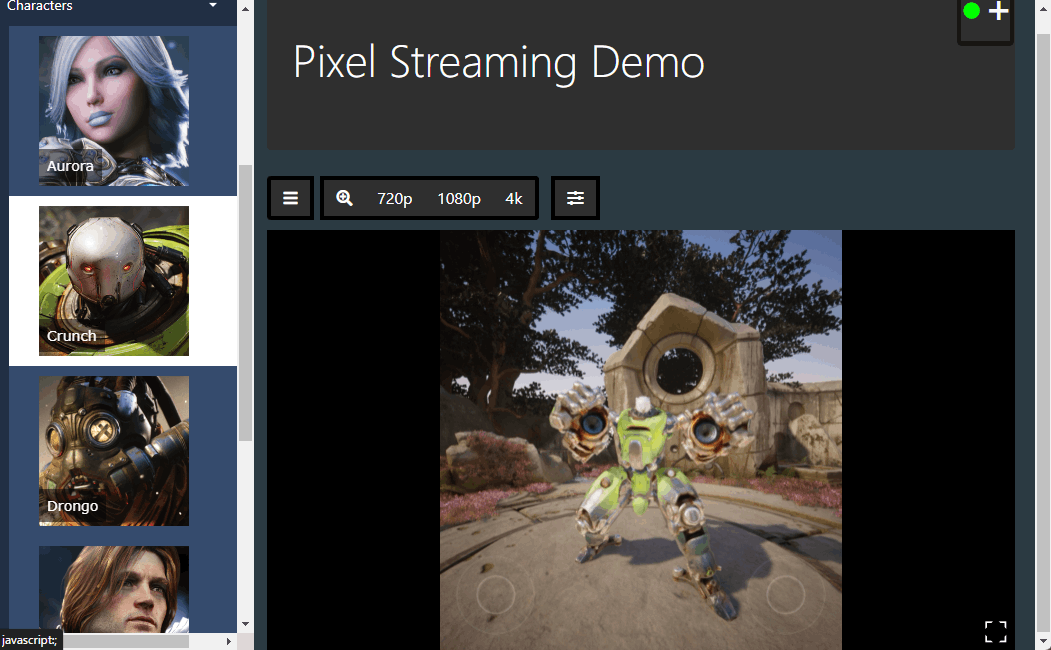The width and height of the screenshot is (1051, 650).
Task: Select the Crunch character thumbnail
Action: 114,281
